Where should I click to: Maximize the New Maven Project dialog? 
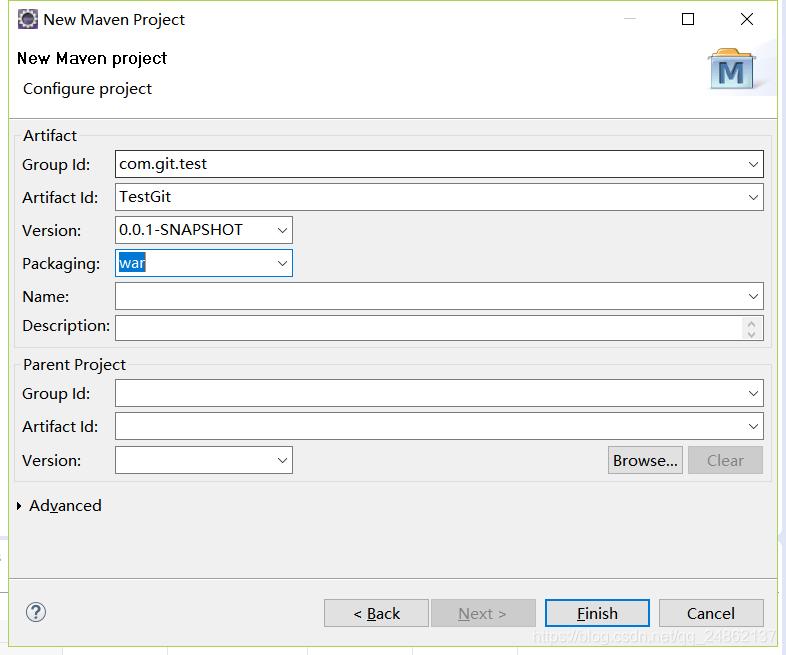pyautogui.click(x=688, y=19)
